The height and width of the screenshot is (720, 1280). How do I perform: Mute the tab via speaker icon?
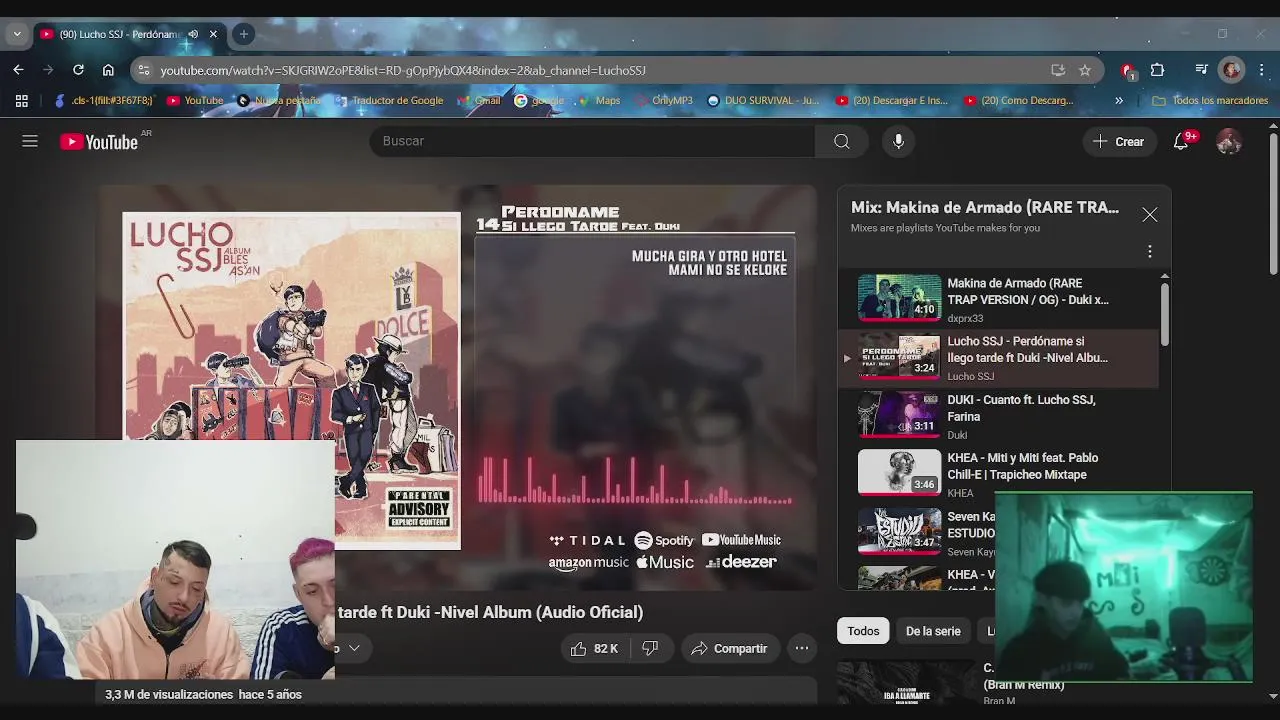193,34
